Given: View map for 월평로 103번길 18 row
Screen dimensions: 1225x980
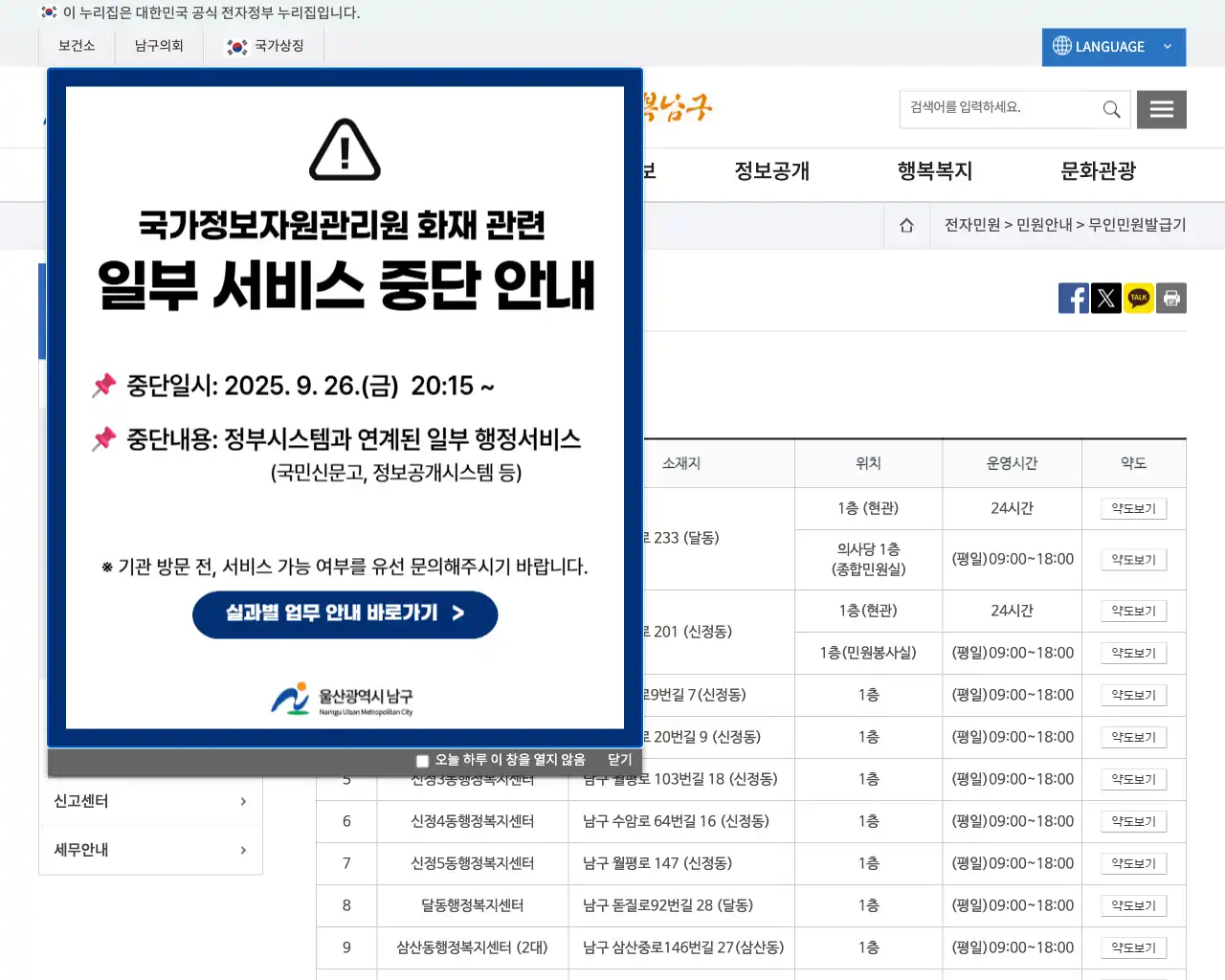Looking at the screenshot, I should 1133,780.
